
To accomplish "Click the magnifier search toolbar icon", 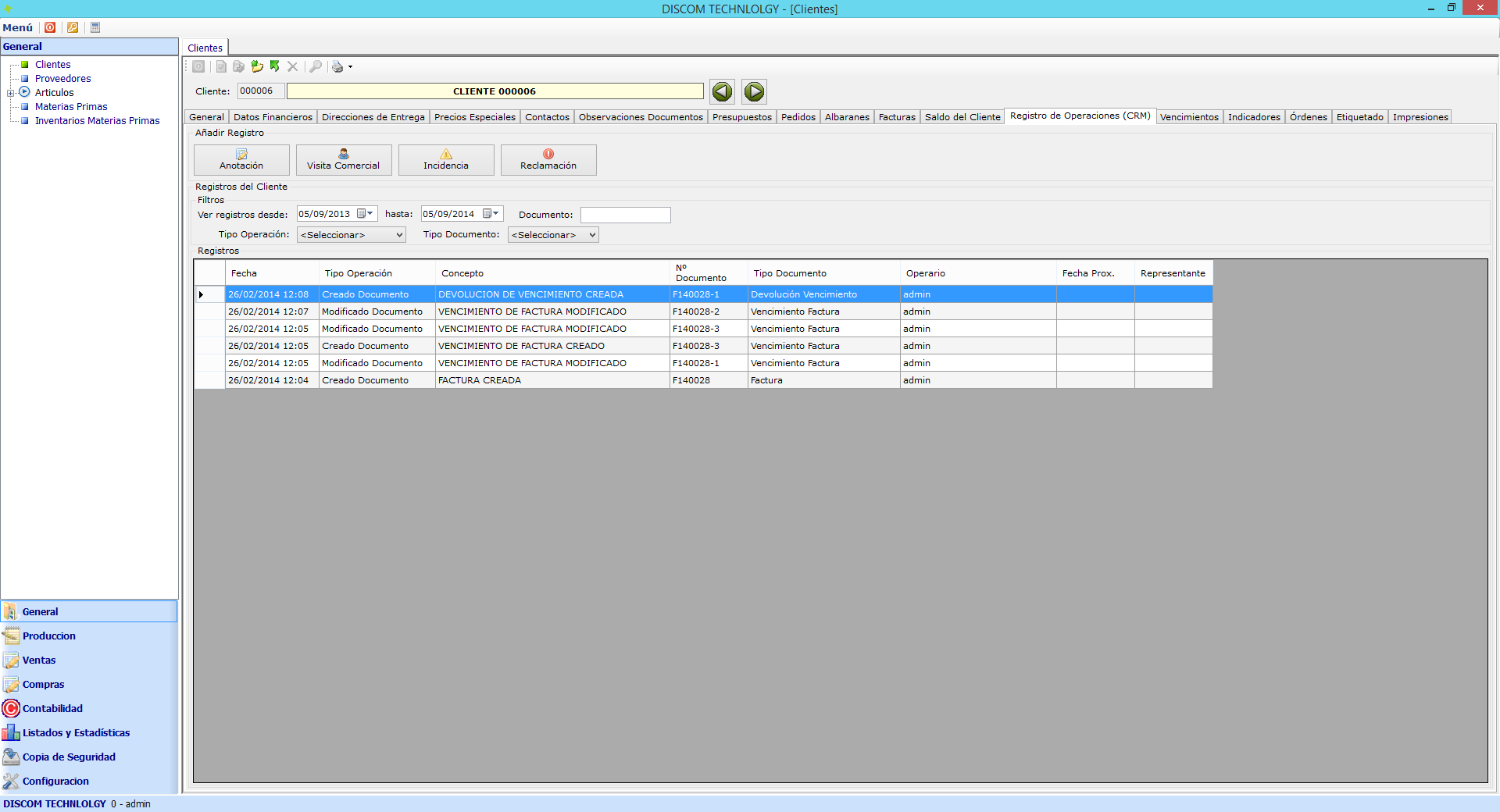I will (316, 66).
